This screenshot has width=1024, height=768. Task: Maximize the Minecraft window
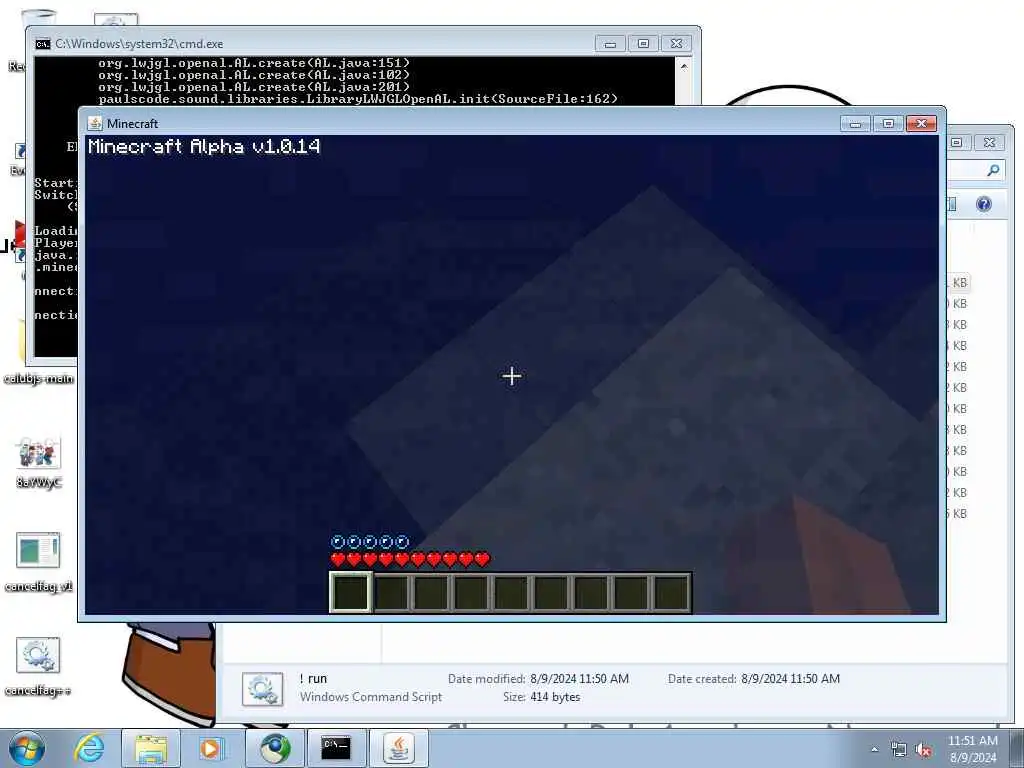coord(888,123)
